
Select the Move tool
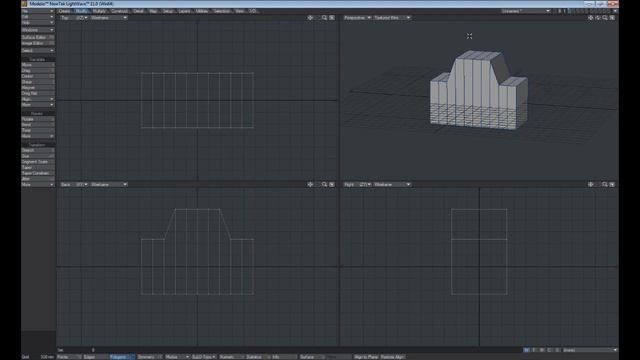click(38, 65)
